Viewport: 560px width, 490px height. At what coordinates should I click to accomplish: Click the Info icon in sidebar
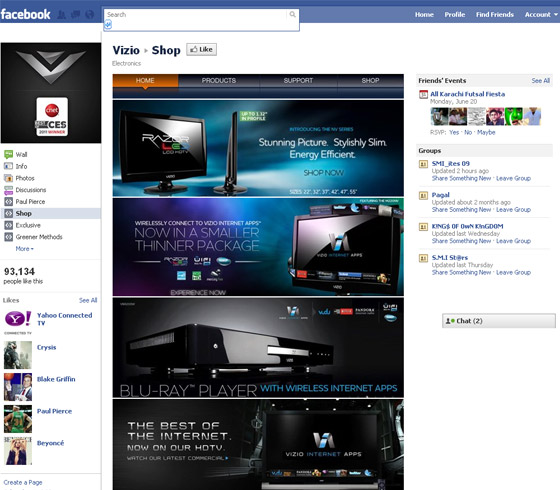[8, 166]
